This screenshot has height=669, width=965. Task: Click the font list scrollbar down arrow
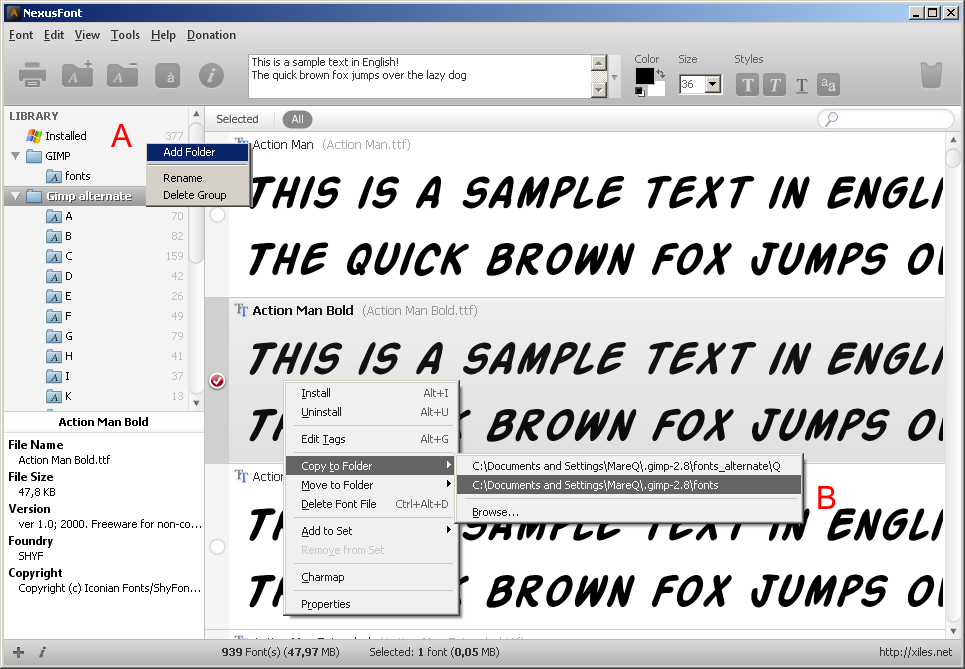pyautogui.click(x=953, y=631)
